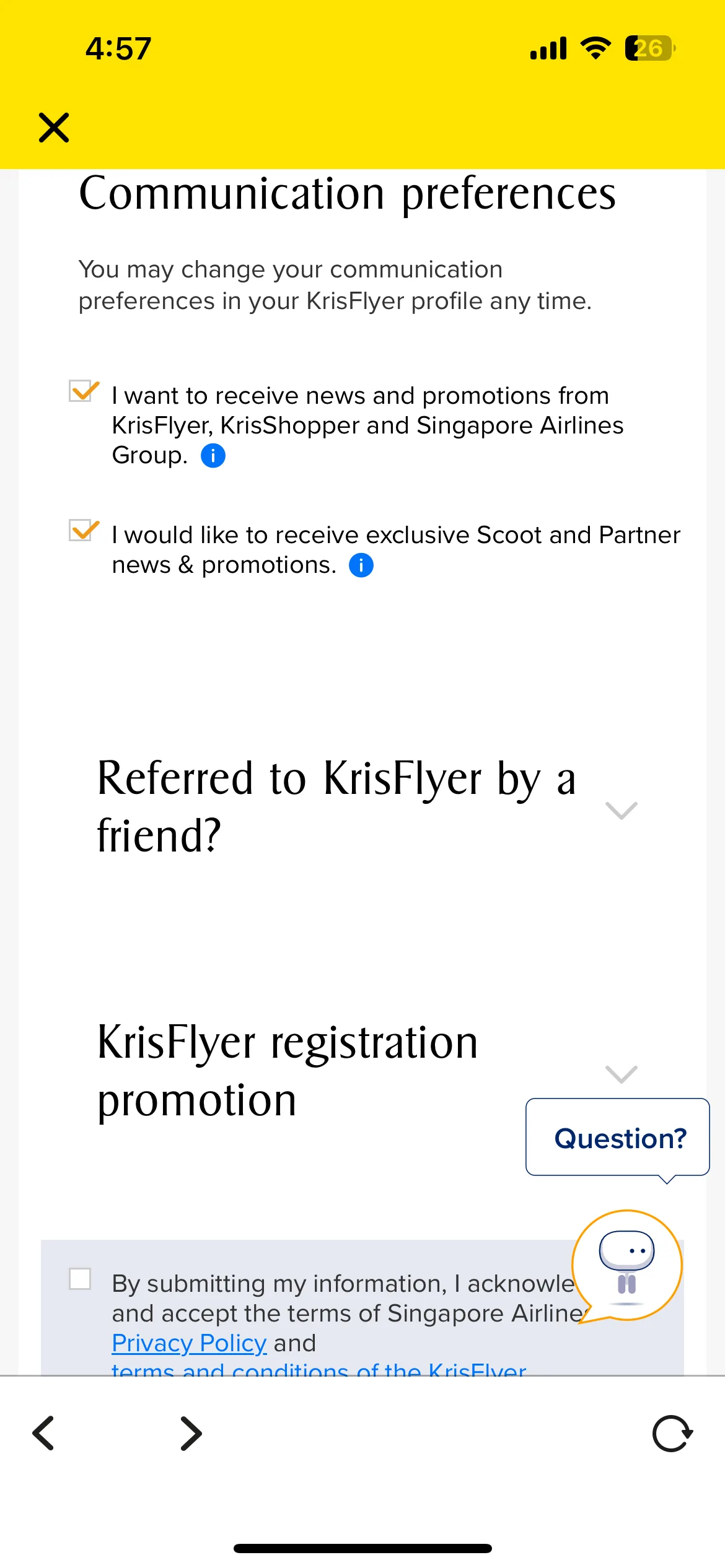This screenshot has height=1568, width=725.
Task: Go back with the browser back arrow
Action: click(x=43, y=1433)
